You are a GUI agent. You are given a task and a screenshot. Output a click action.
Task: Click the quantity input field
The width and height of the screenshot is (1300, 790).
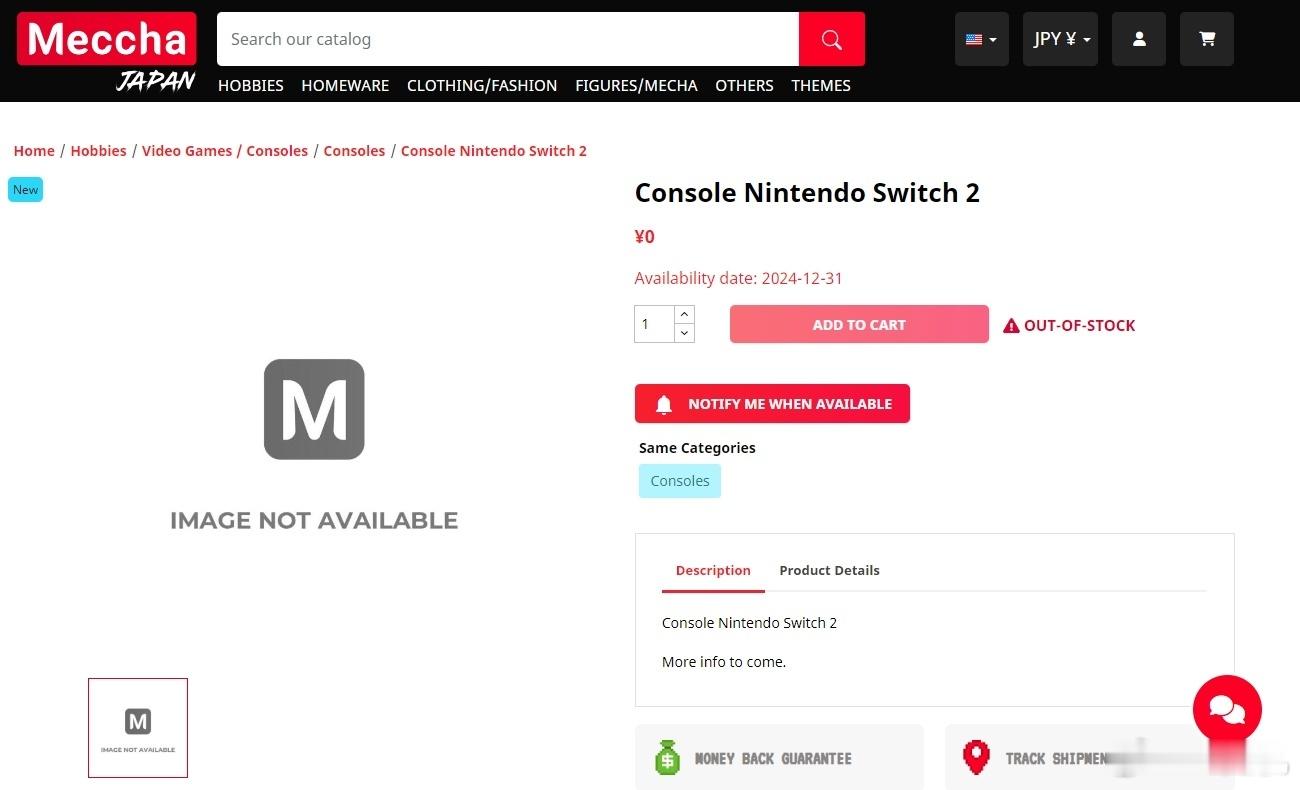pos(654,324)
